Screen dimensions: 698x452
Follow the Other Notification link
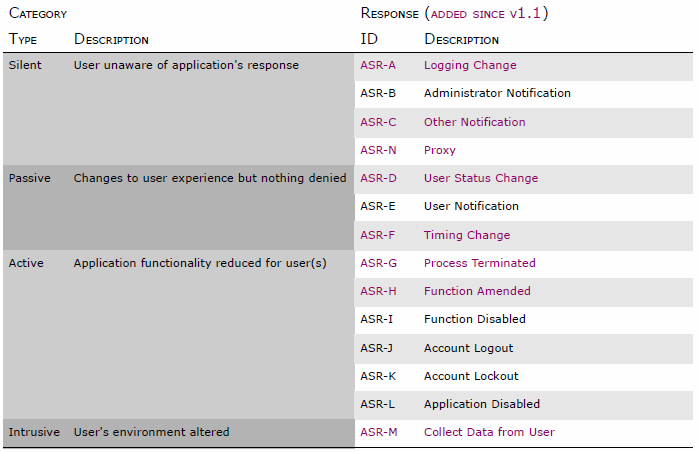[474, 122]
